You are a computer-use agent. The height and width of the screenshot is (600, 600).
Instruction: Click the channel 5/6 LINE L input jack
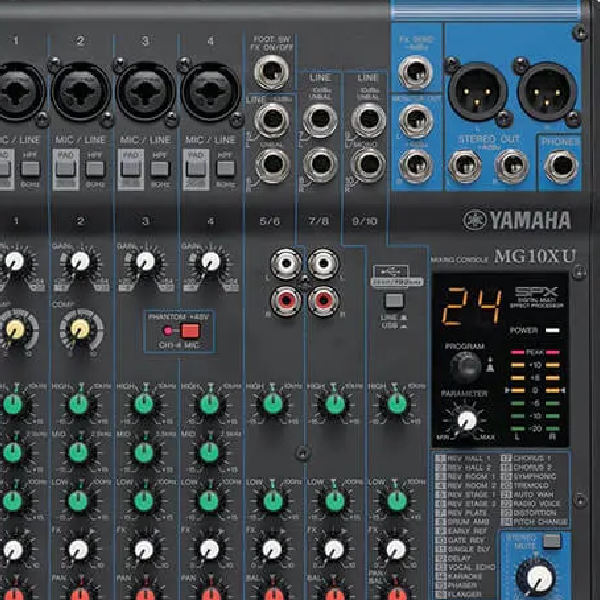pos(272,119)
